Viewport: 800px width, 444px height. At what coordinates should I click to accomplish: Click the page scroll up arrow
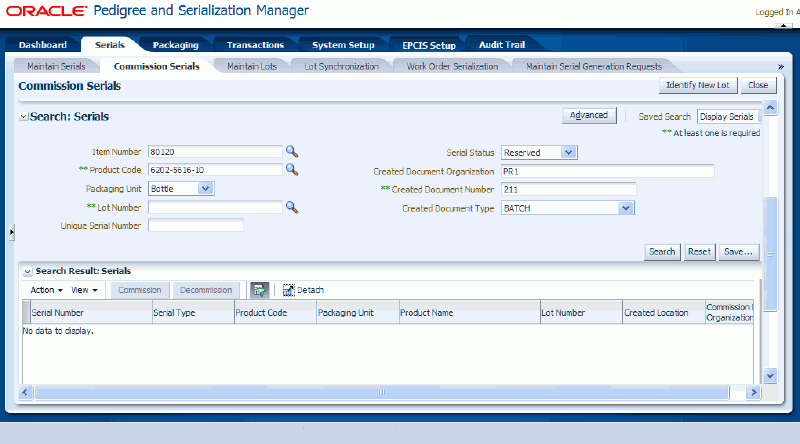tap(770, 108)
